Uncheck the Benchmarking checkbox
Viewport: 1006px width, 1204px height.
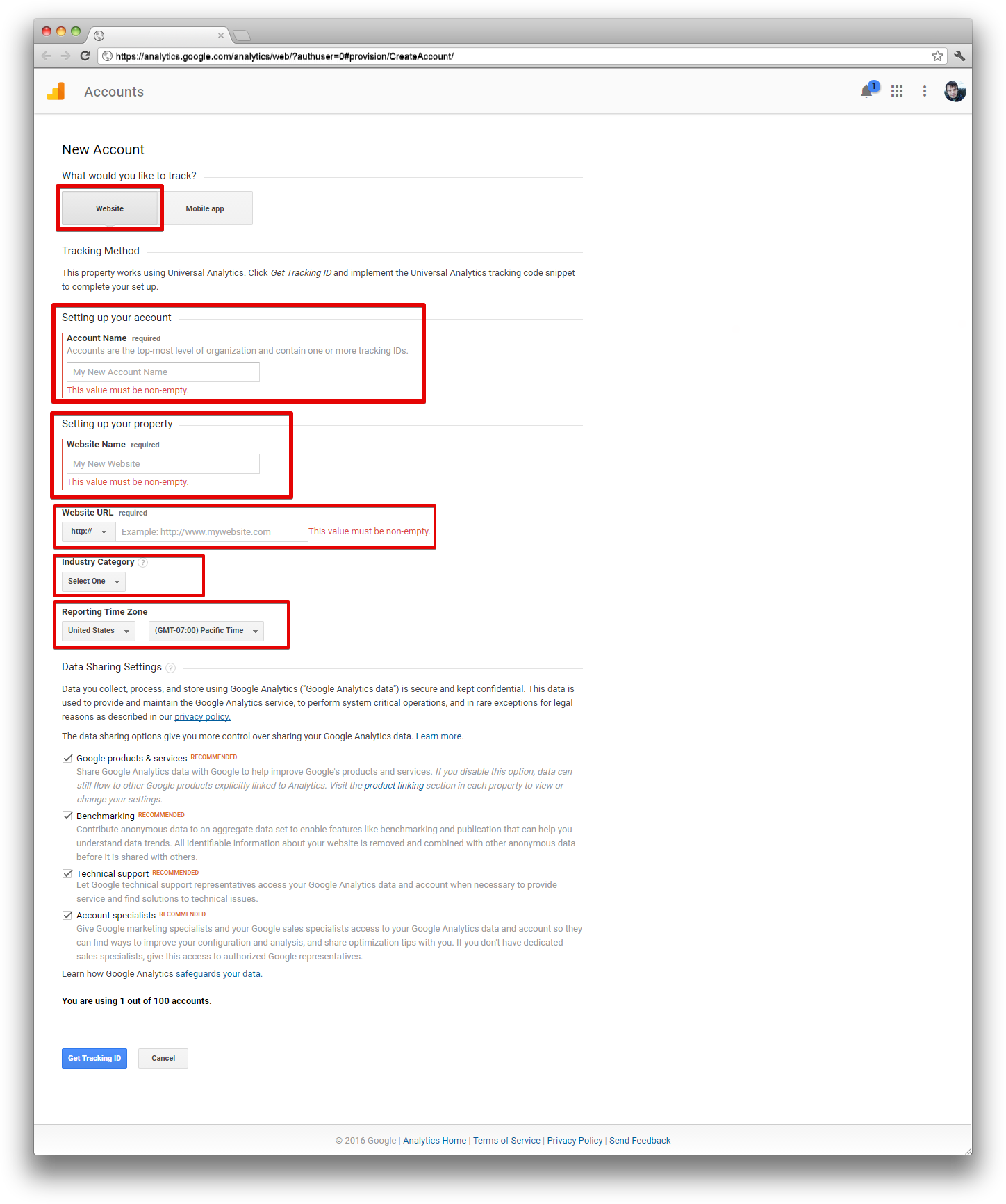67,816
